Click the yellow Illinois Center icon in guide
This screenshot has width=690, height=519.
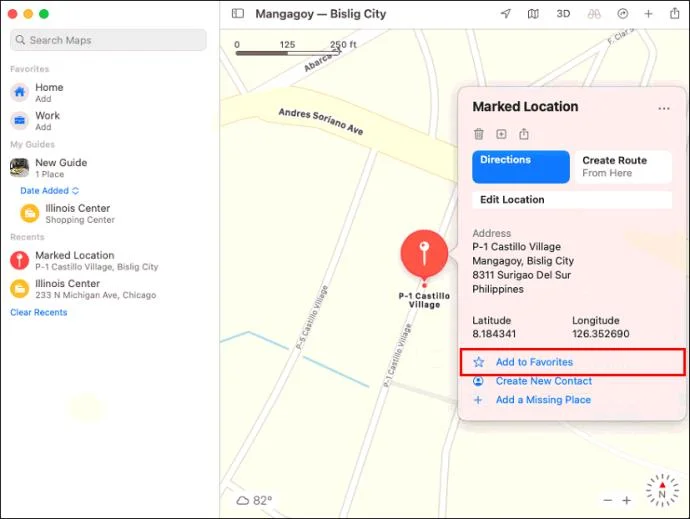click(30, 213)
